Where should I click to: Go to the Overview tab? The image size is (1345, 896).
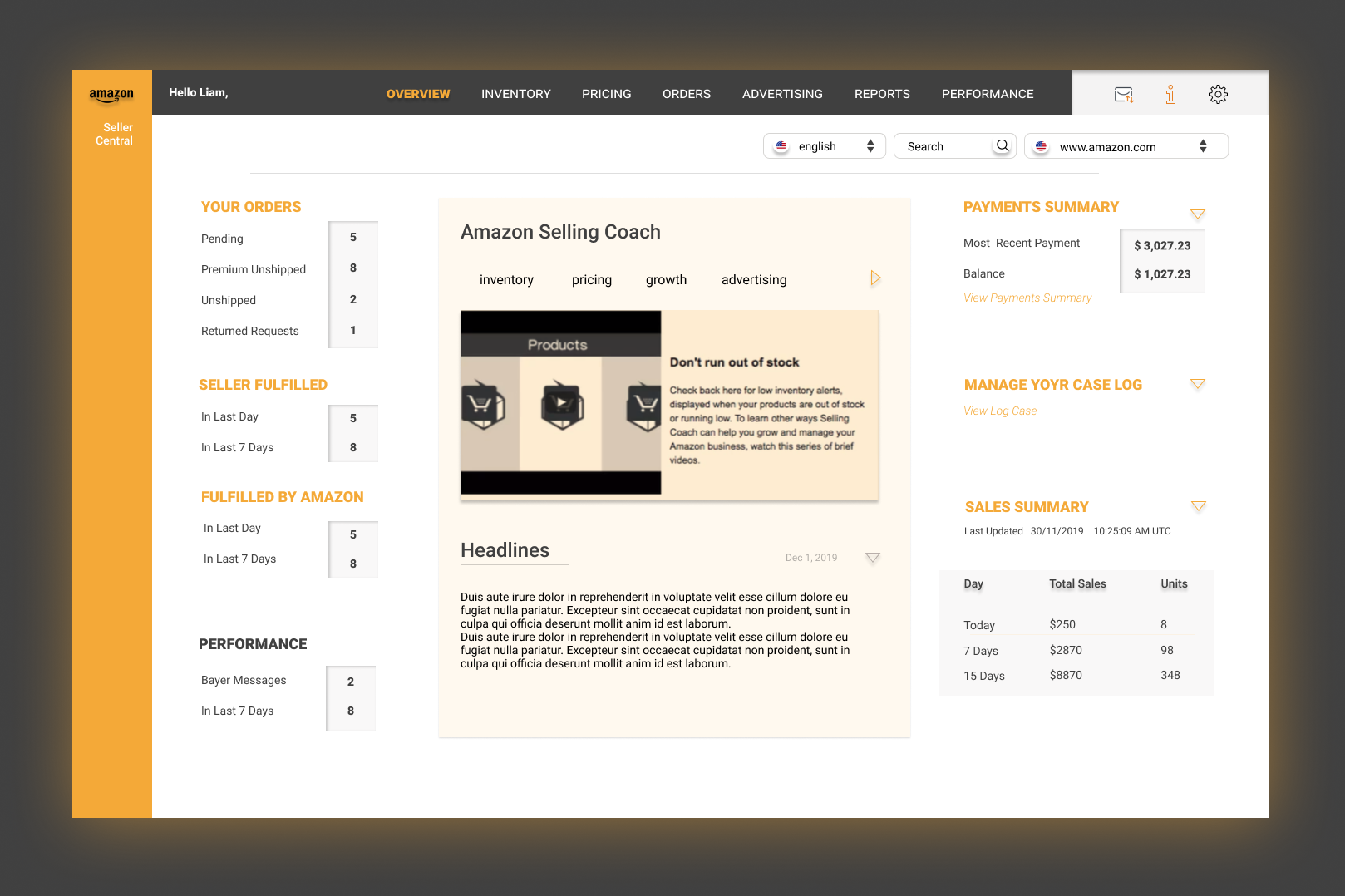(x=418, y=94)
